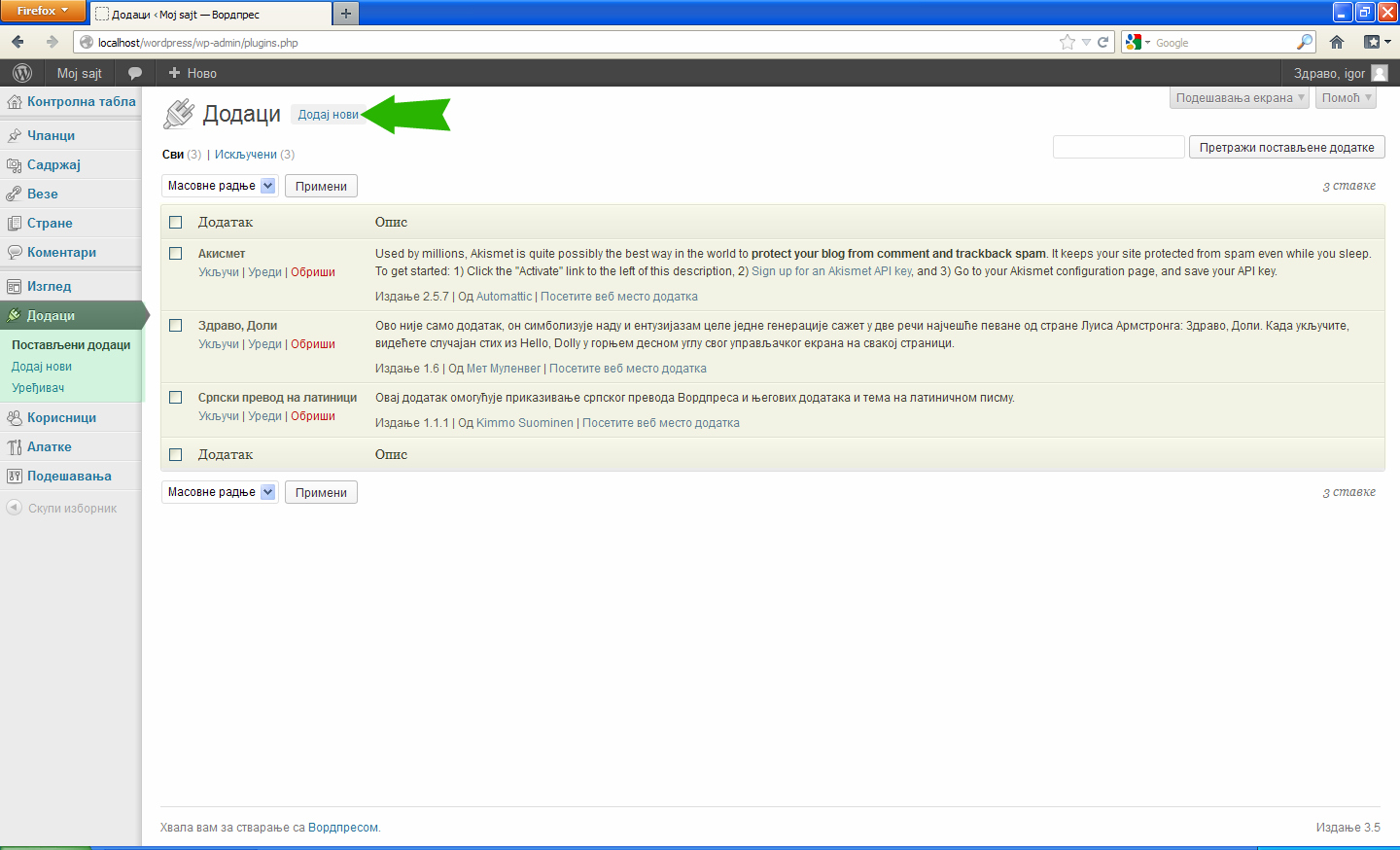Click the Додај нови button next to heading
1400x850 pixels.
pos(328,115)
